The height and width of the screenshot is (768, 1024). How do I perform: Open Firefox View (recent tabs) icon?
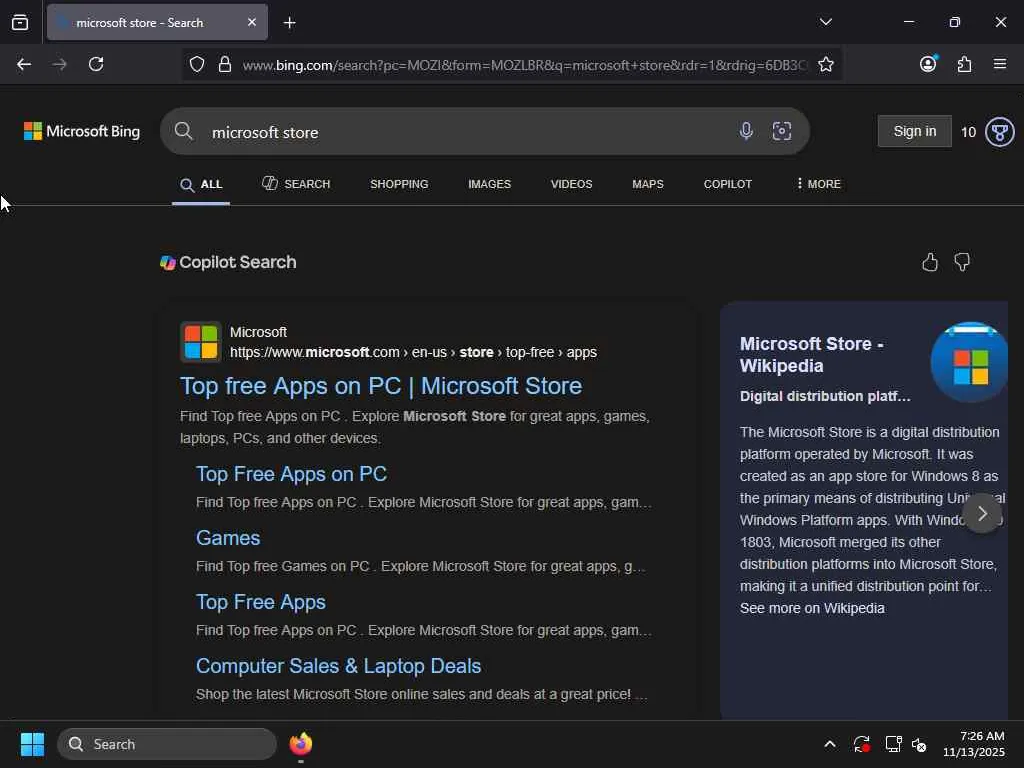point(20,22)
